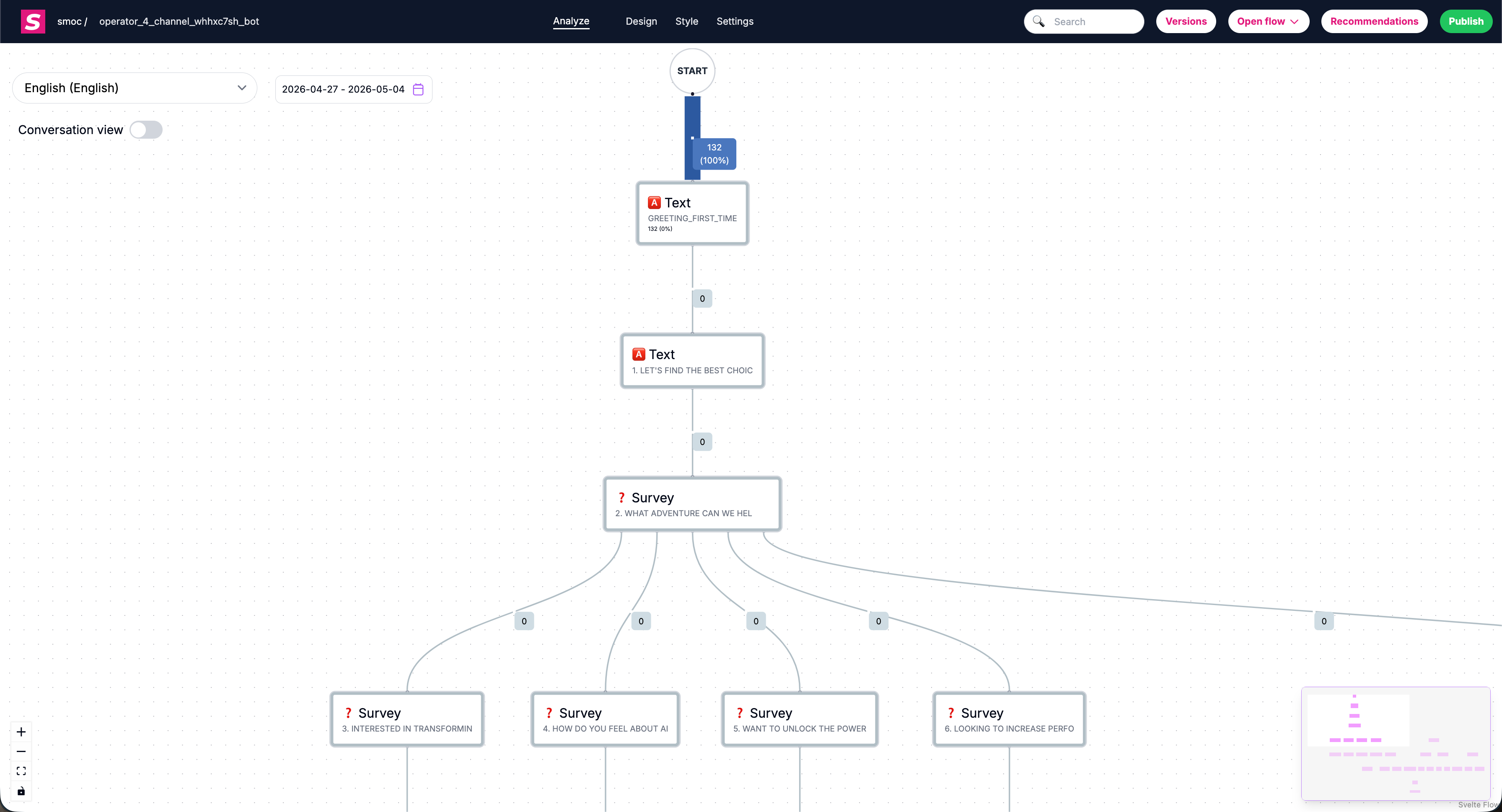Zoom in with the plus control
The image size is (1502, 812).
(x=21, y=732)
